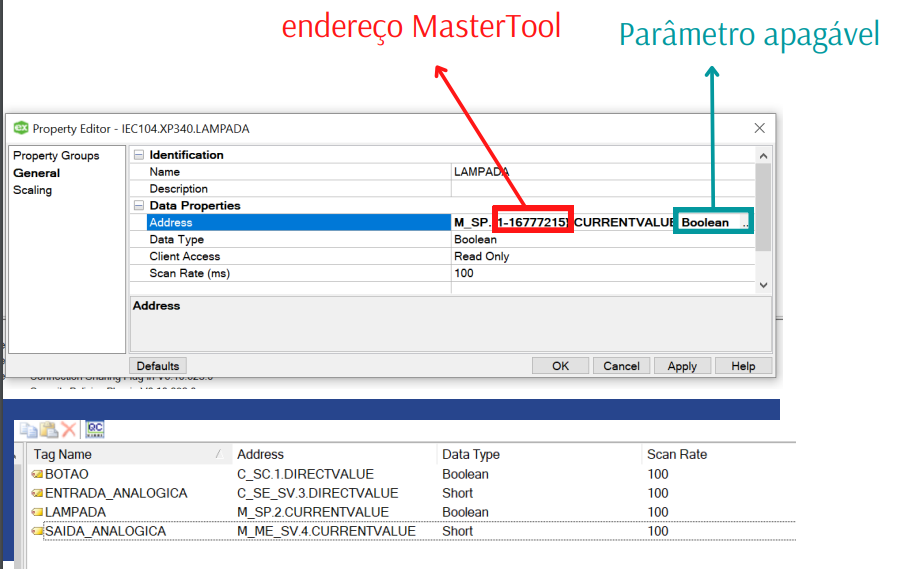
Task: Click the SAIDA_ANALOGICA tag icon
Action: click(37, 531)
